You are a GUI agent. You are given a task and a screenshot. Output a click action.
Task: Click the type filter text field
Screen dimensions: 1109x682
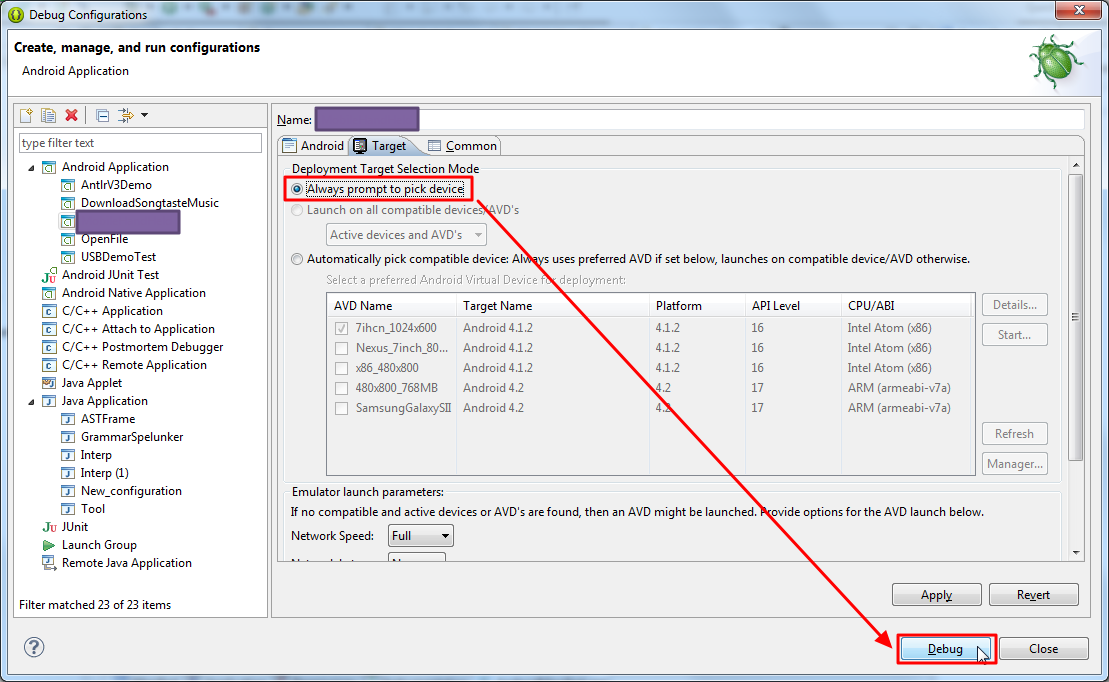[140, 143]
